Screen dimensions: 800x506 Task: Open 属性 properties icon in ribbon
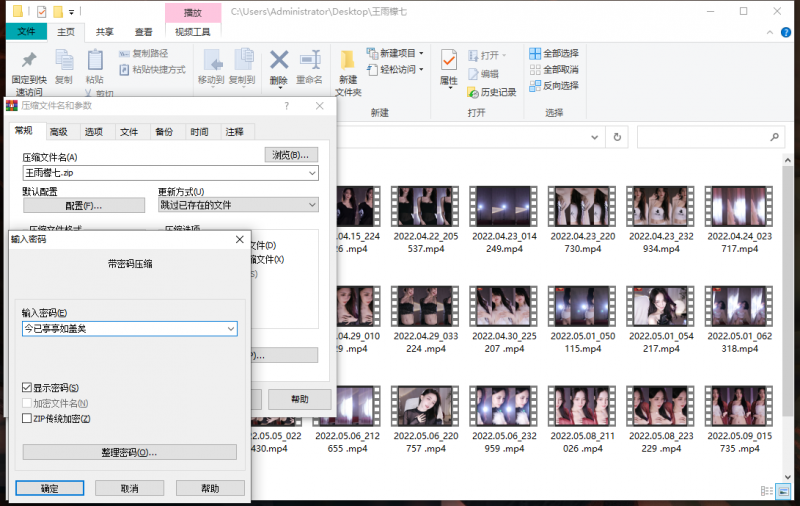click(449, 61)
